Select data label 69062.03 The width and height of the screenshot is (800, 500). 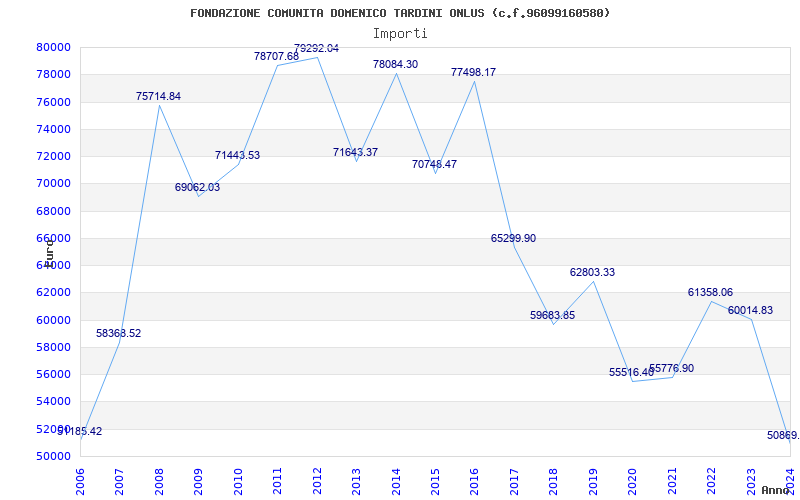197,187
